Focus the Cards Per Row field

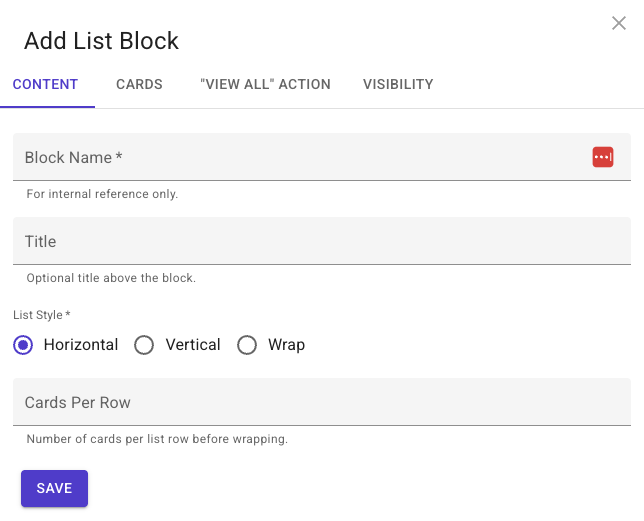pyautogui.click(x=322, y=402)
